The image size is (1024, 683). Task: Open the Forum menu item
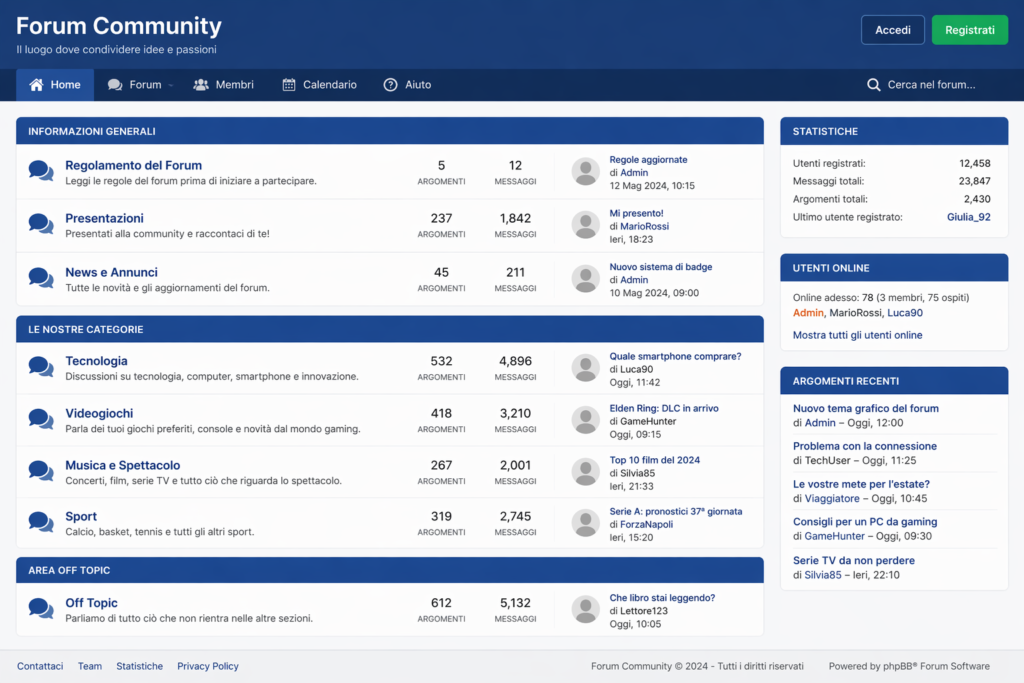pyautogui.click(x=145, y=85)
